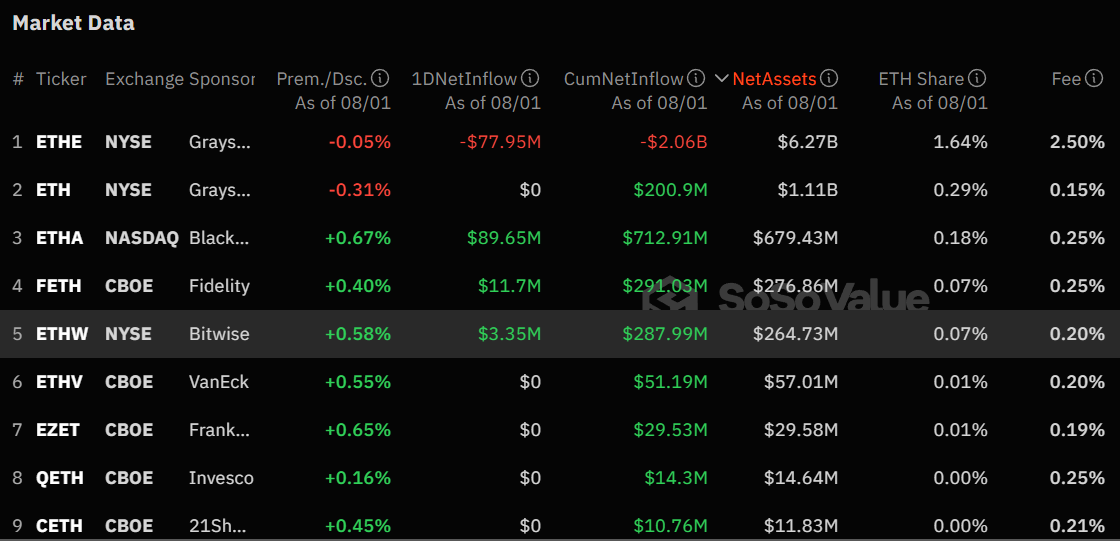Select the NASDAQ exchange cell
1120x541 pixels.
click(x=141, y=237)
